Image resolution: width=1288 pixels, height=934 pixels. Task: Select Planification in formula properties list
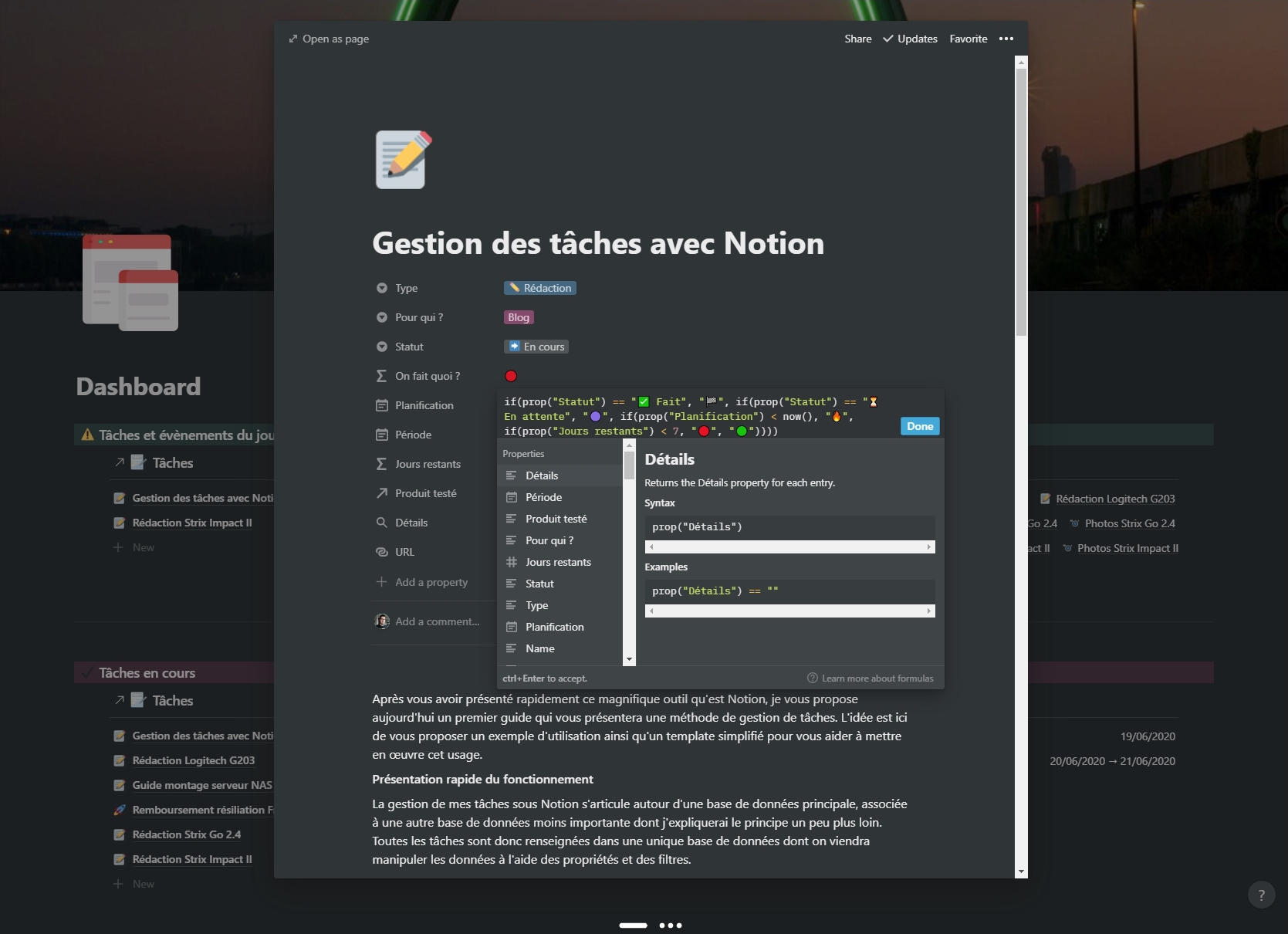point(560,627)
